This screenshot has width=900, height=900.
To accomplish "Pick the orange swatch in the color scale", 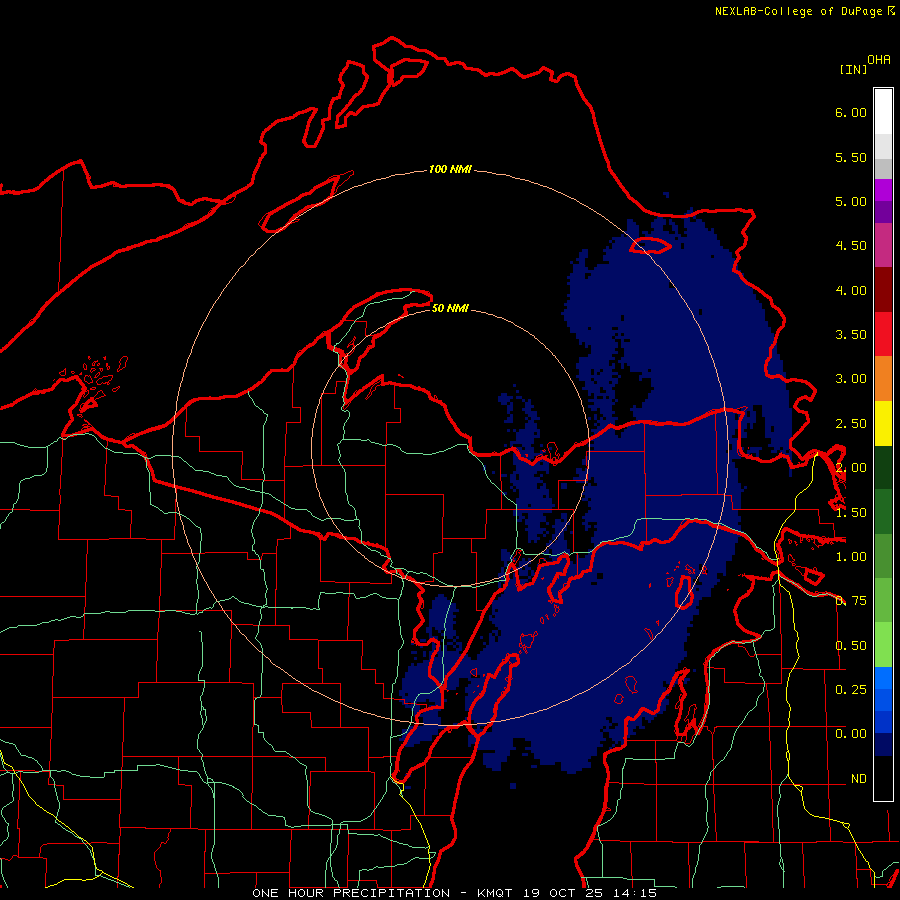I will (883, 379).
